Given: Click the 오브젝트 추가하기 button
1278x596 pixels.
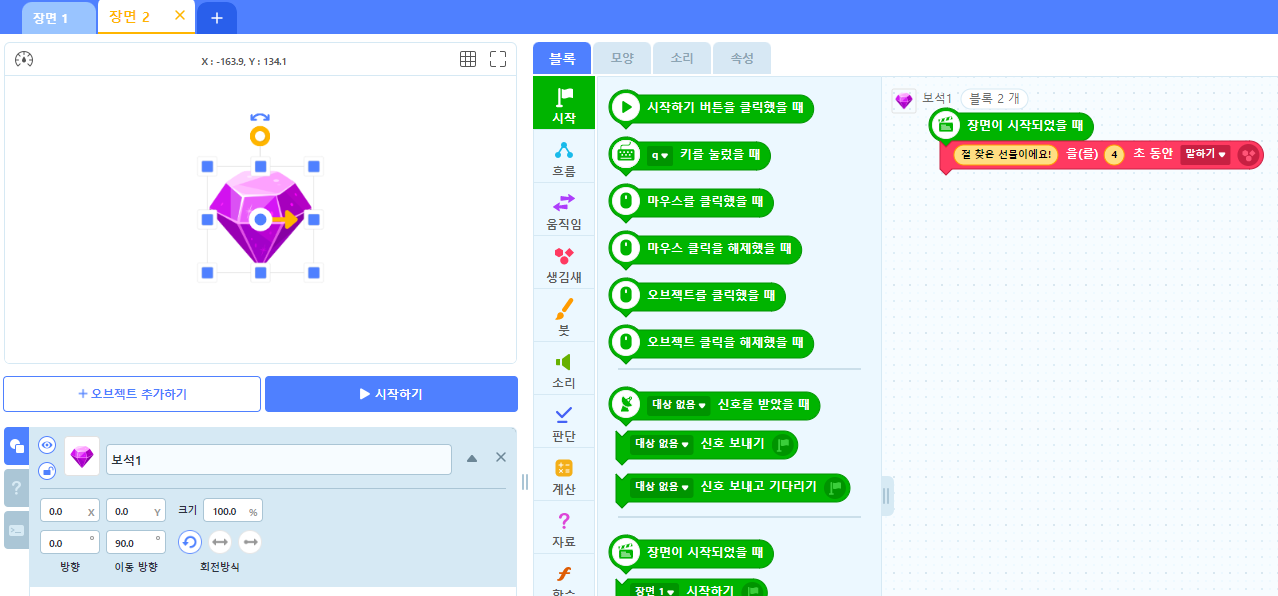Looking at the screenshot, I should point(132,394).
